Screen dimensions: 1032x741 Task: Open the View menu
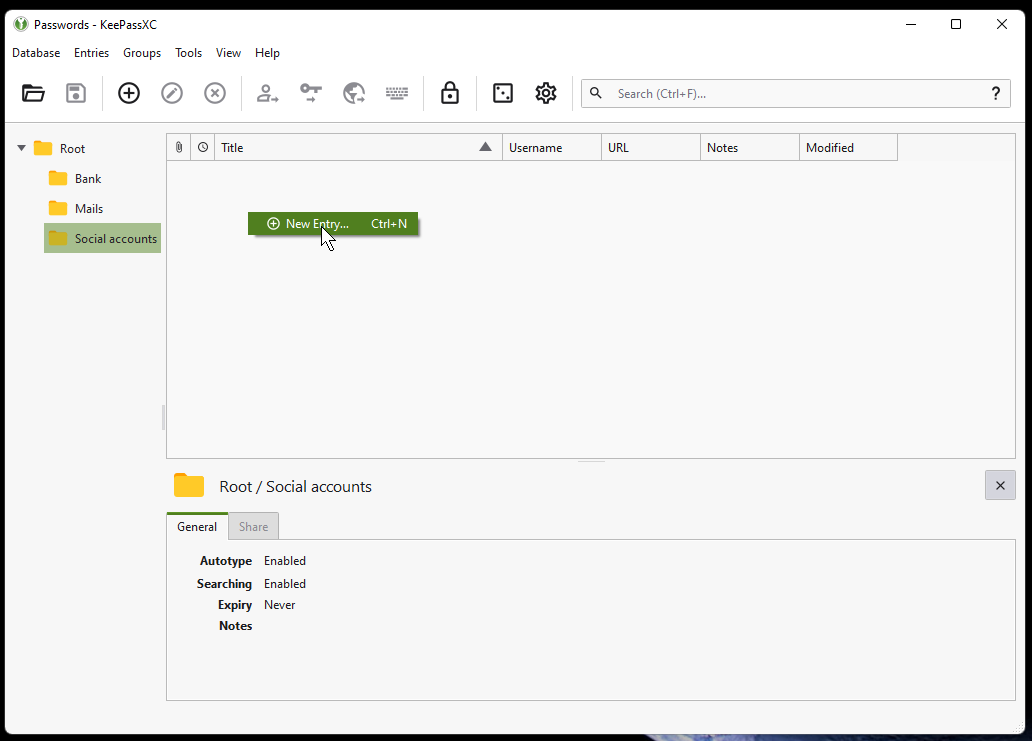(x=228, y=53)
